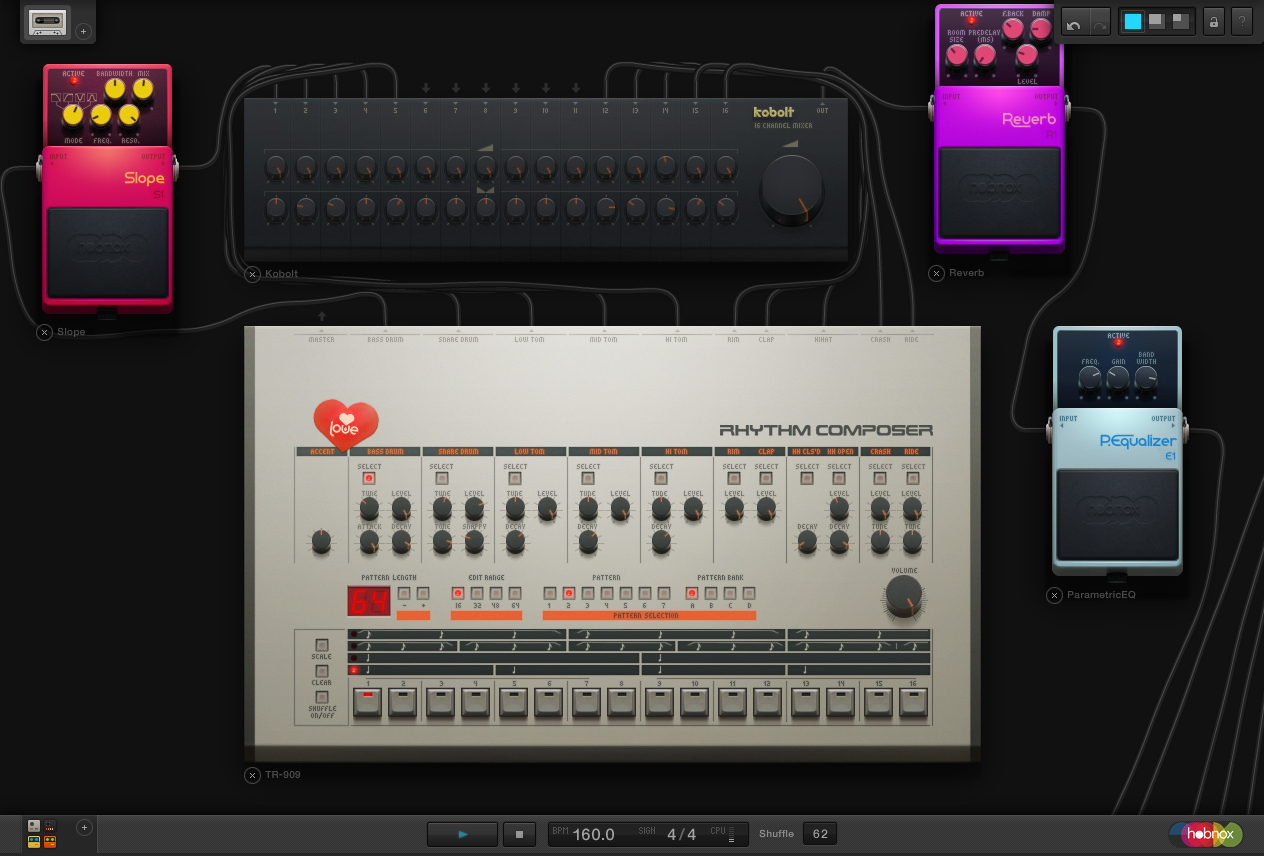
Task: Toggle the Mid Tom select button
Action: point(588,479)
